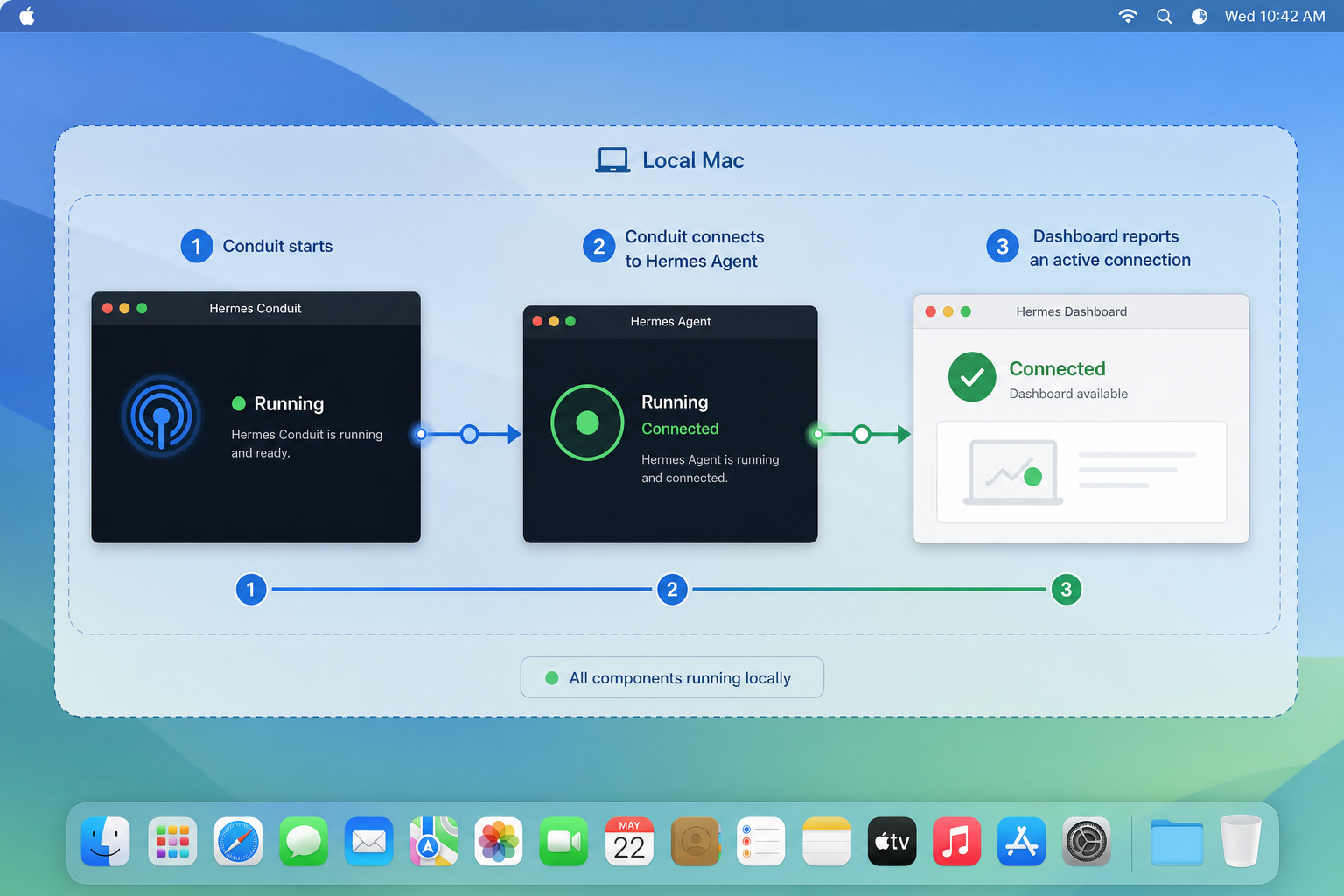Click the Hermes Dashboard window title
Screen dimensions: 1344x896
click(x=1071, y=311)
